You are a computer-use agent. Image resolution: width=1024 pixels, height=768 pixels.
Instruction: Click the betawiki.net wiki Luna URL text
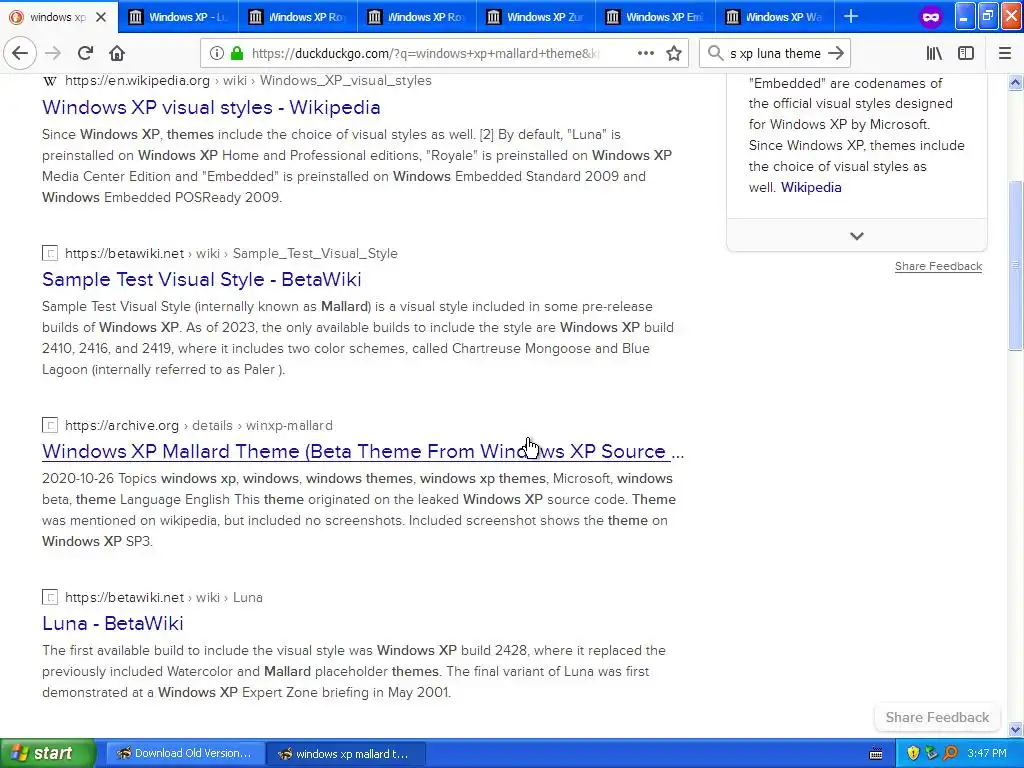pos(163,597)
